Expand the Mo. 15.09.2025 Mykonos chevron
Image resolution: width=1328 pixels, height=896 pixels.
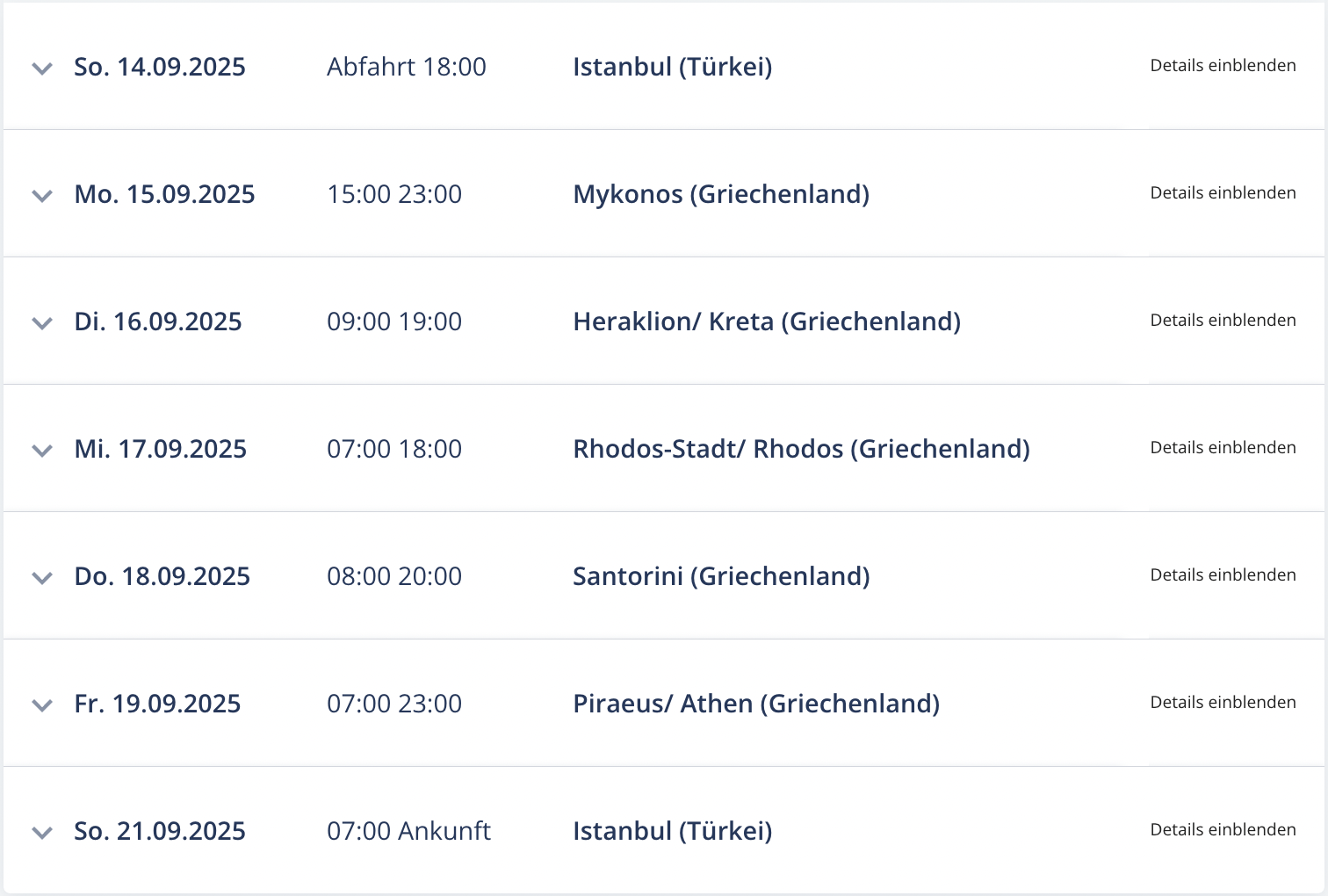42,196
